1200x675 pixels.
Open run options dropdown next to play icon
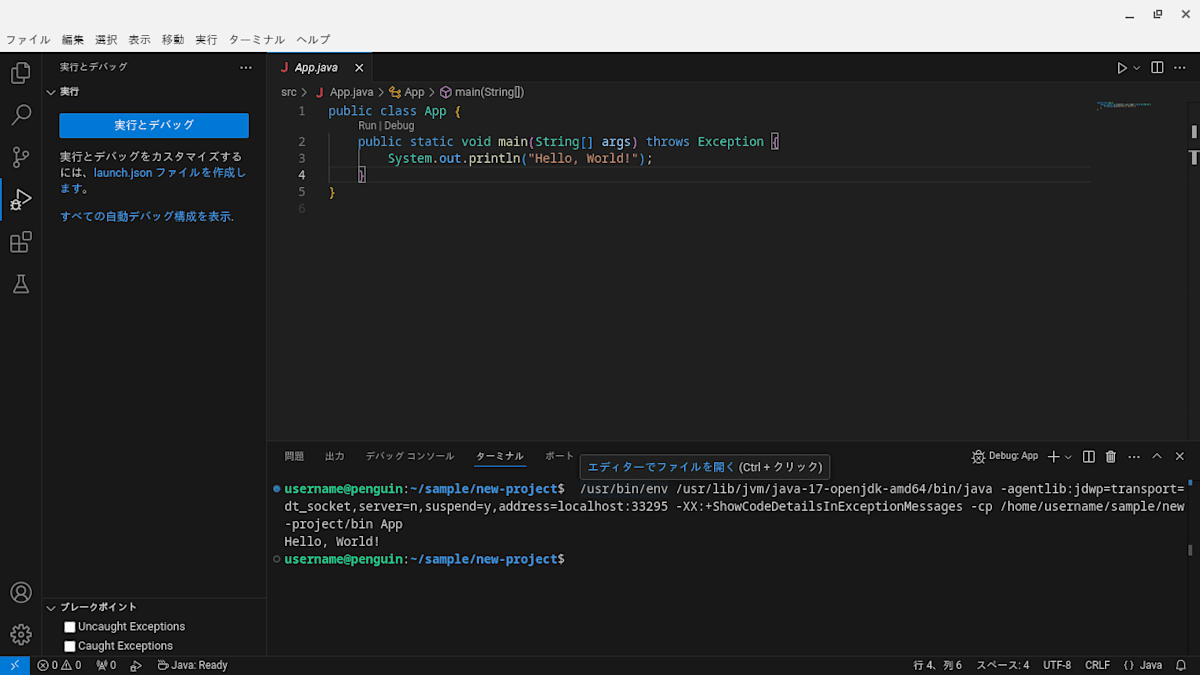pyautogui.click(x=1137, y=68)
